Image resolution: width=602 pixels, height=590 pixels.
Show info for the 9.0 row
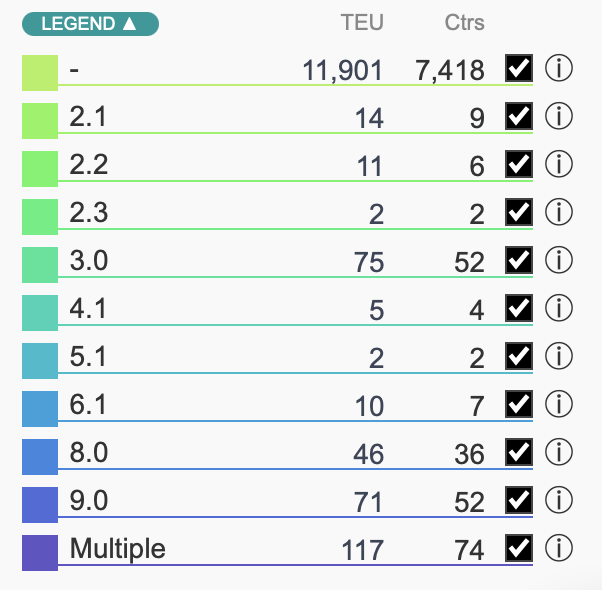pyautogui.click(x=558, y=501)
